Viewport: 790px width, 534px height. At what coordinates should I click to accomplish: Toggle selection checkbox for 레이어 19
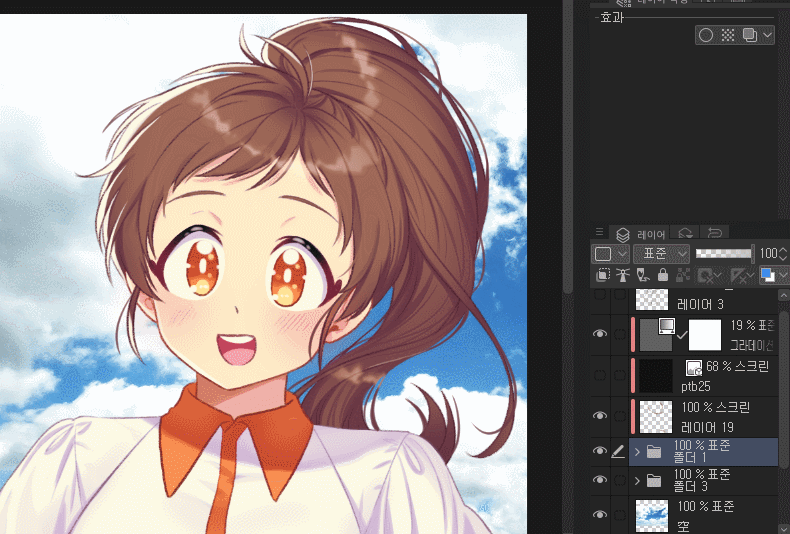tap(619, 416)
